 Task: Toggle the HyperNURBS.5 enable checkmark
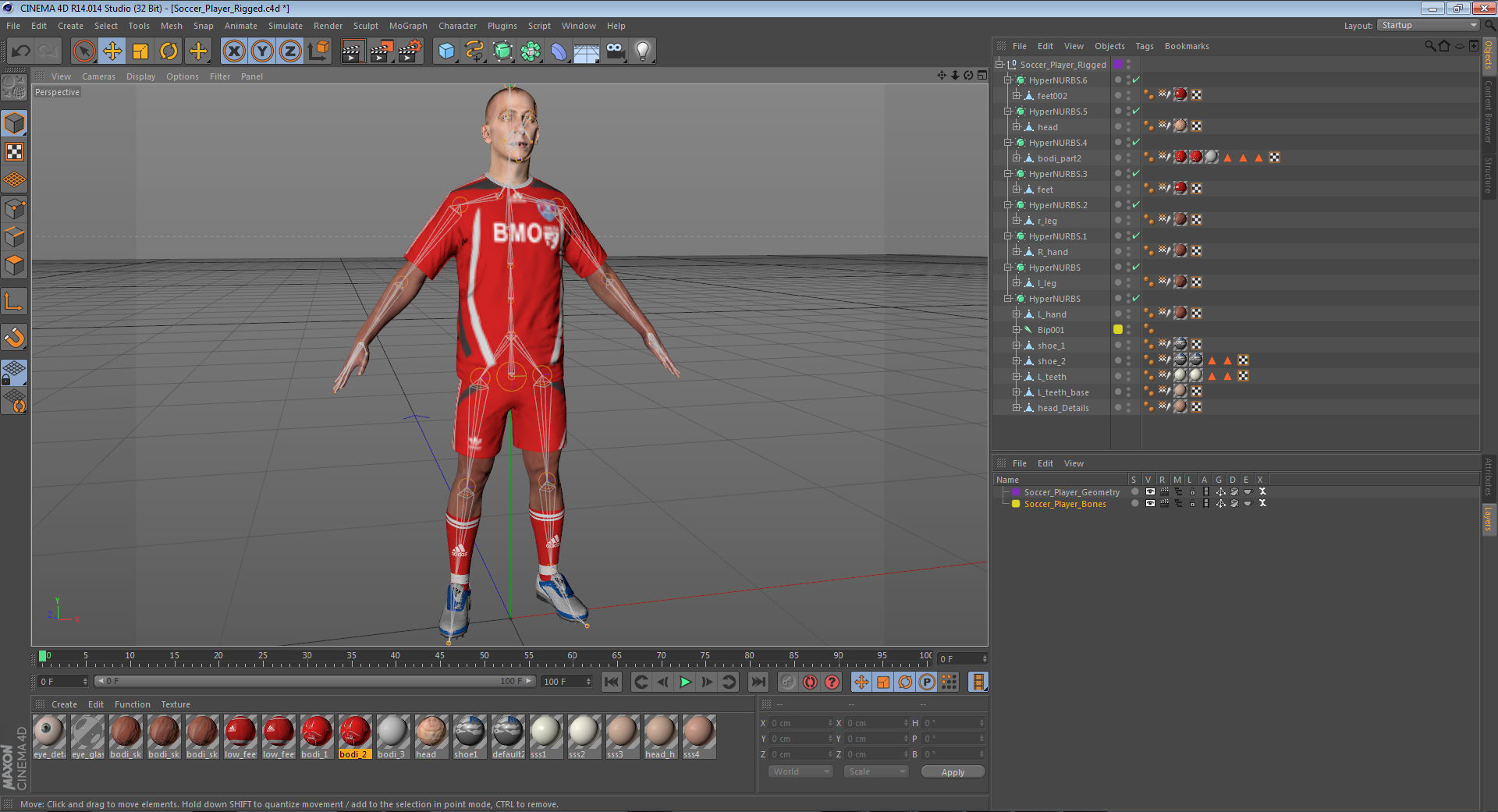[1136, 111]
